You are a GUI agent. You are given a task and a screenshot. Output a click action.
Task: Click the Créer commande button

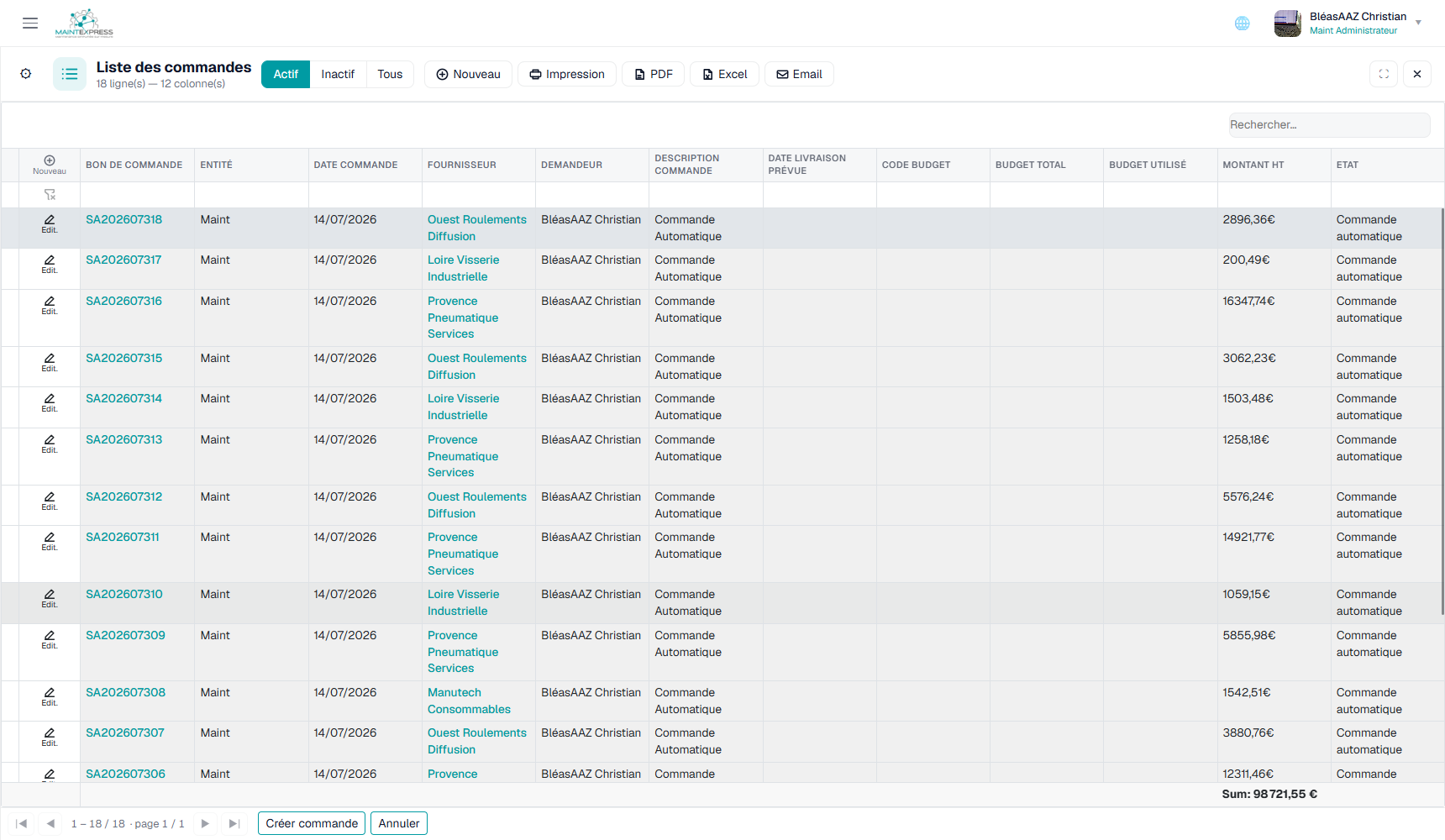pos(312,823)
